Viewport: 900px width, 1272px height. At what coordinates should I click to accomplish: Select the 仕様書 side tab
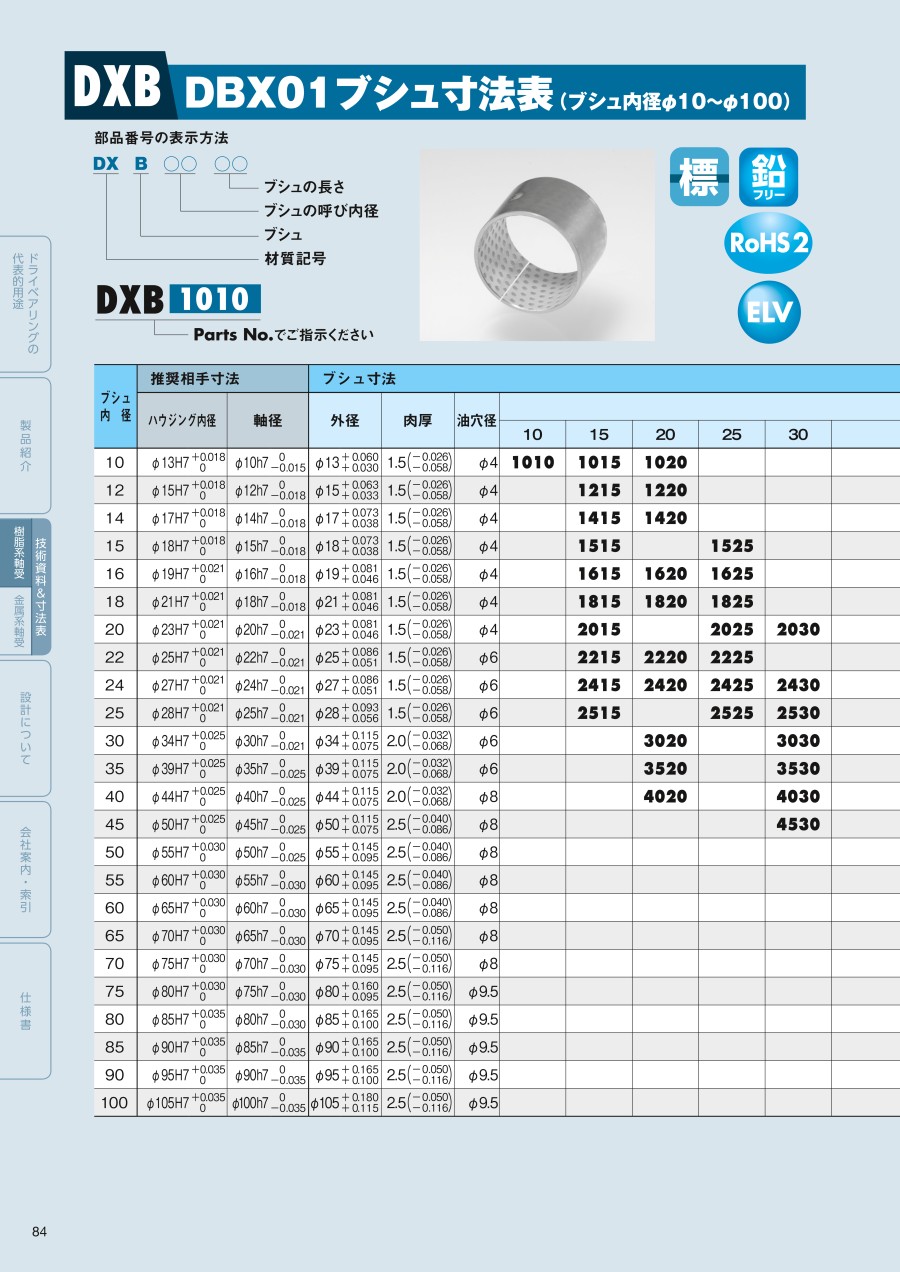(25, 1010)
